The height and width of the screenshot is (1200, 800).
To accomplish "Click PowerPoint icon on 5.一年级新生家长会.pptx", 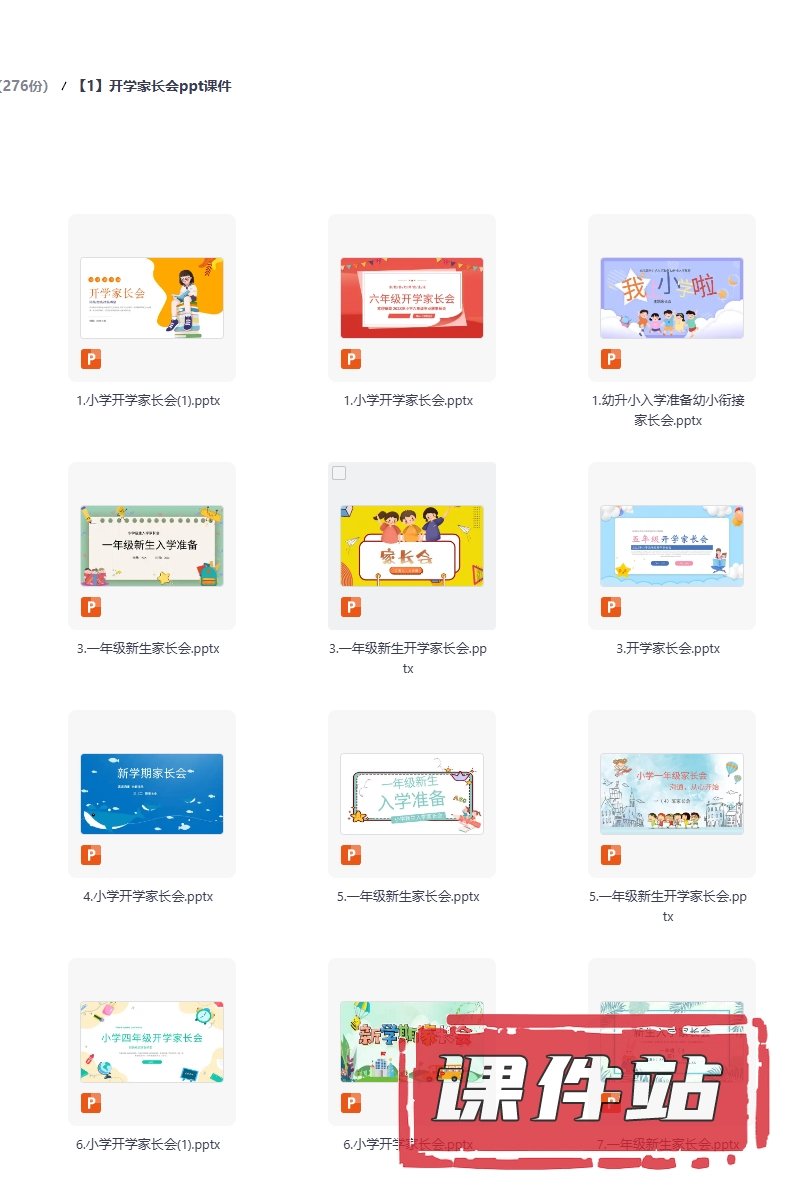I will tap(351, 855).
